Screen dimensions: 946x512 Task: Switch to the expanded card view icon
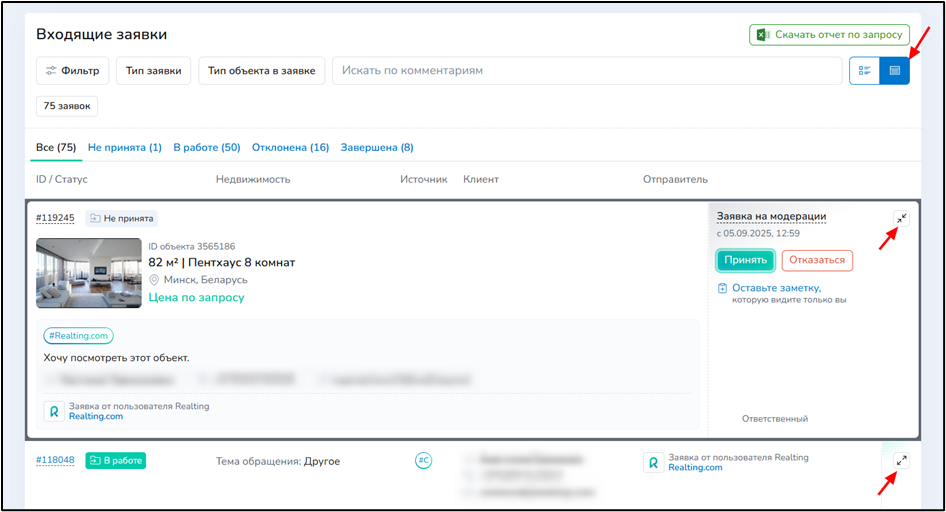click(x=895, y=71)
